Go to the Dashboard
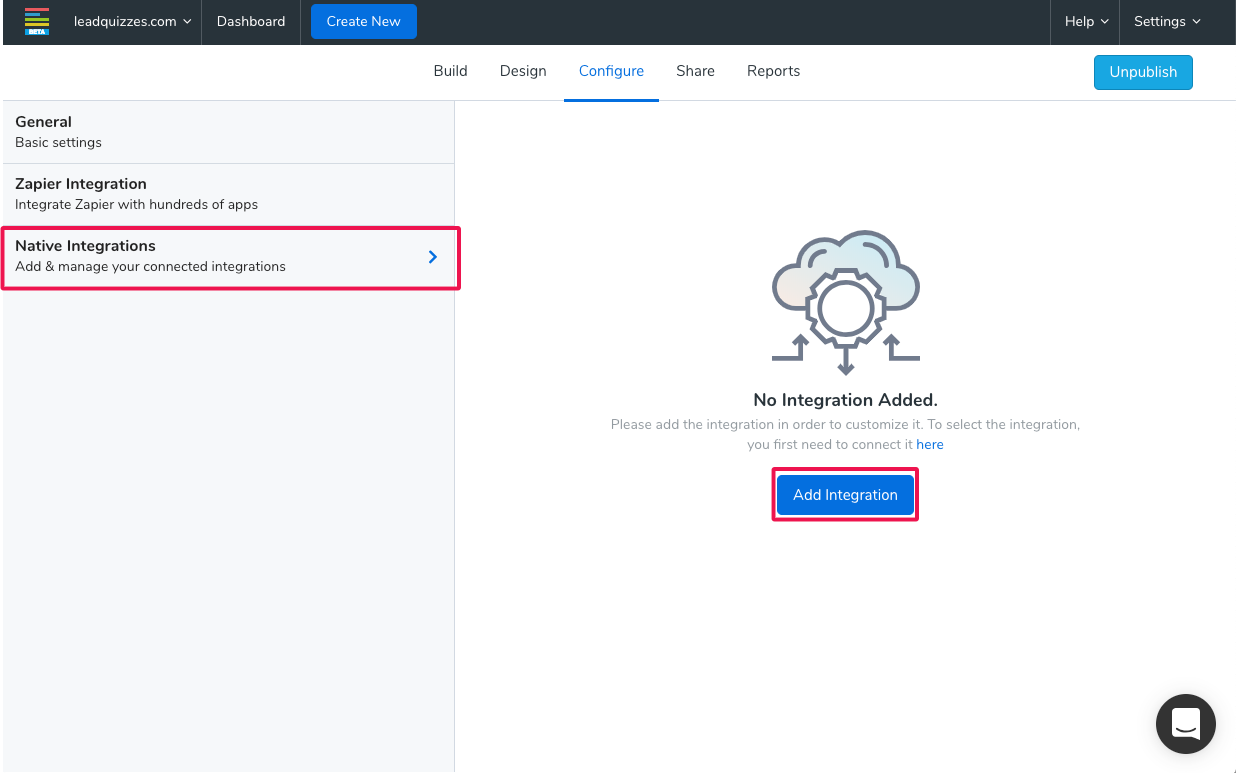Image resolution: width=1236 pixels, height=773 pixels. [251, 21]
